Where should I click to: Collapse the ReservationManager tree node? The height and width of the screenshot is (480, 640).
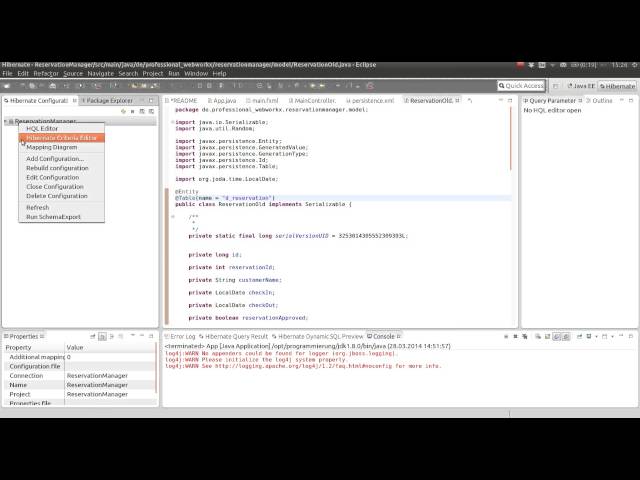6,121
